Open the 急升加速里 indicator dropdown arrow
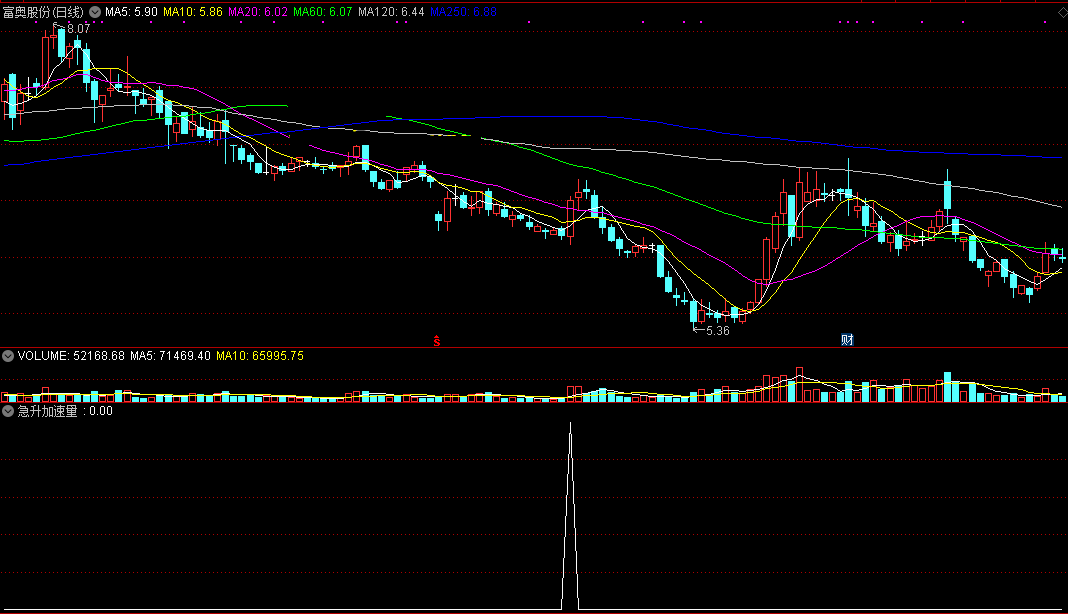The height and width of the screenshot is (614, 1068). coord(7,411)
